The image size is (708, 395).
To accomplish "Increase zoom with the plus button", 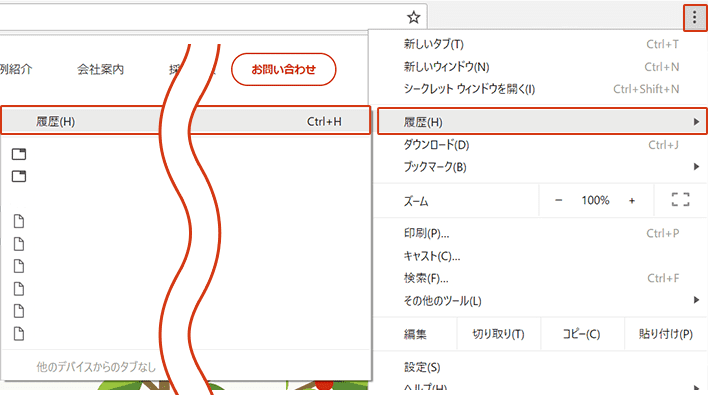I will 632,200.
